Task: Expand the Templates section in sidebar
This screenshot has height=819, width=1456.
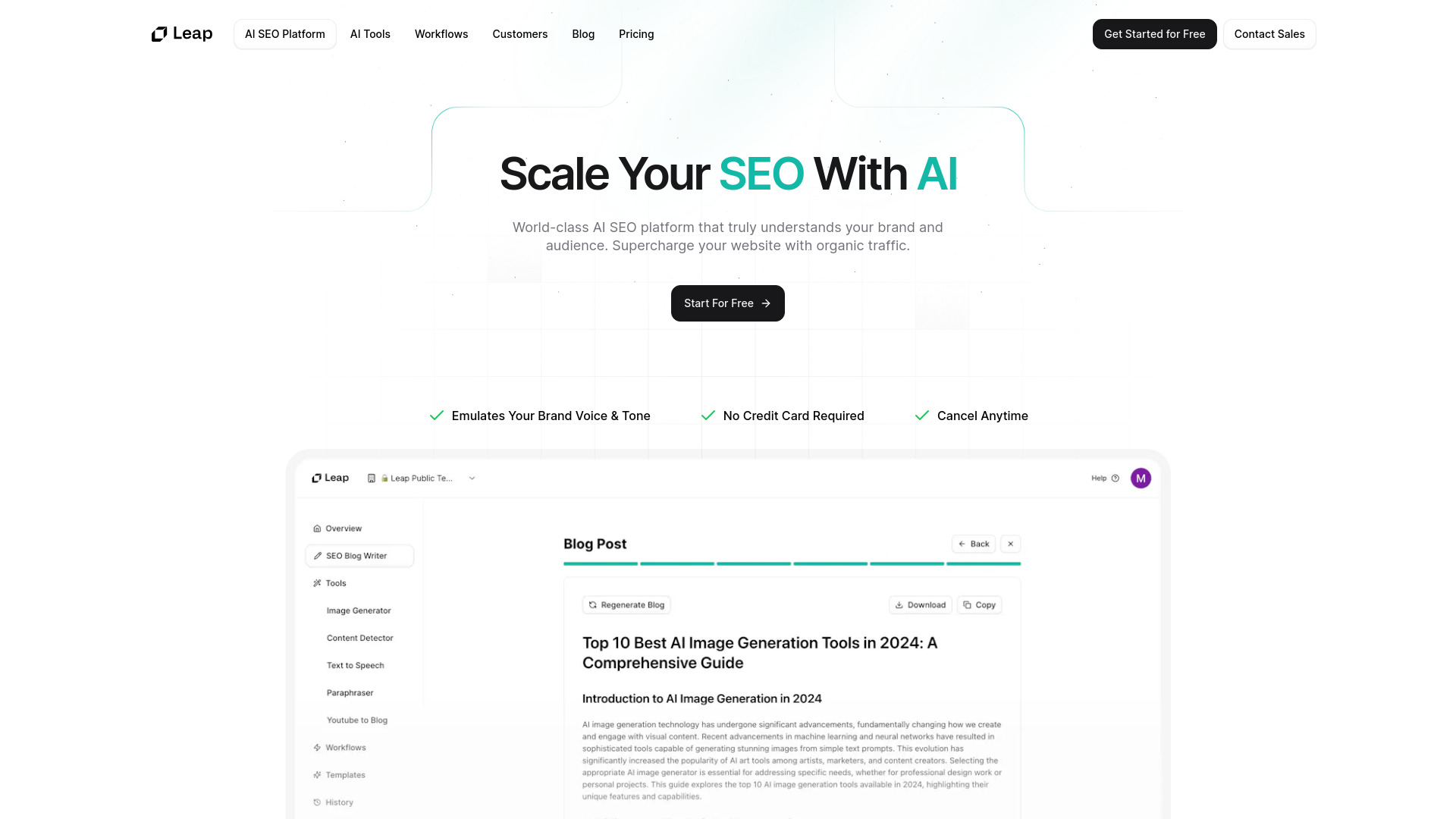Action: 345,774
